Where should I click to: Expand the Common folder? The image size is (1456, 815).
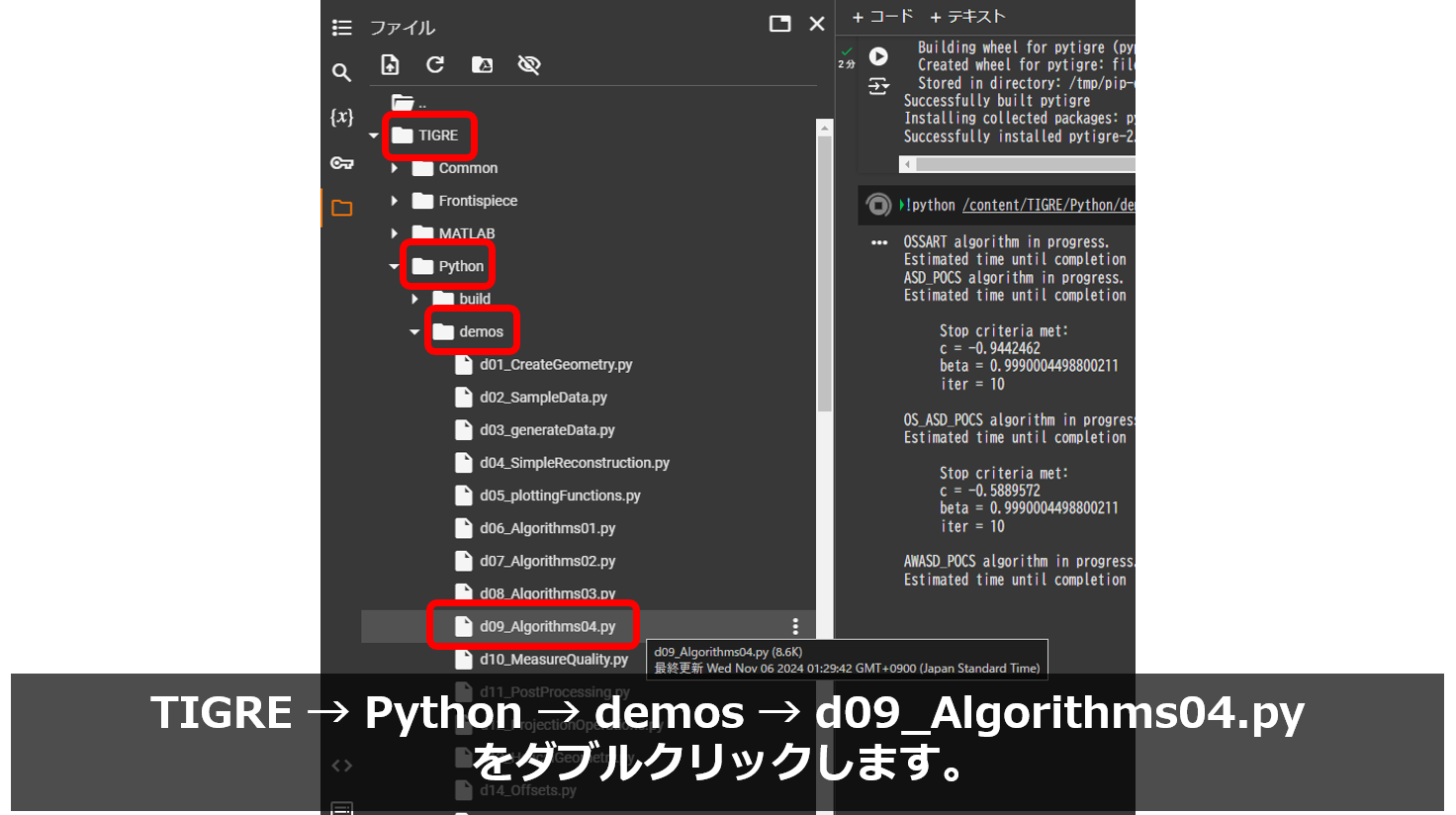point(394,168)
